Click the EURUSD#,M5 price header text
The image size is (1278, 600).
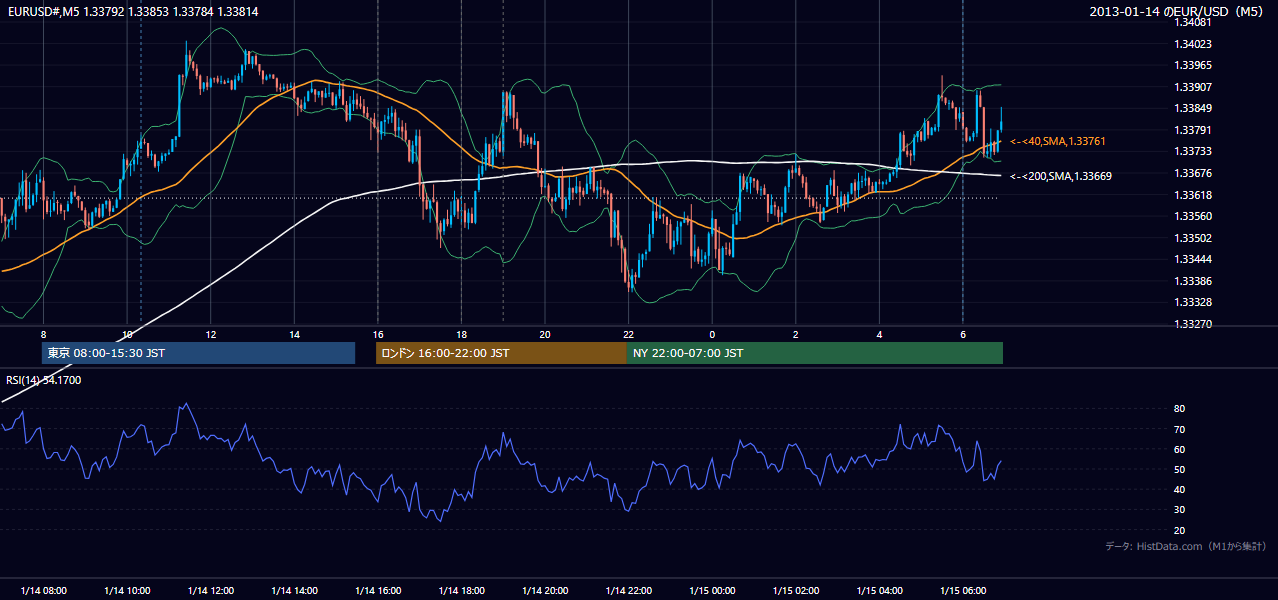click(x=131, y=12)
